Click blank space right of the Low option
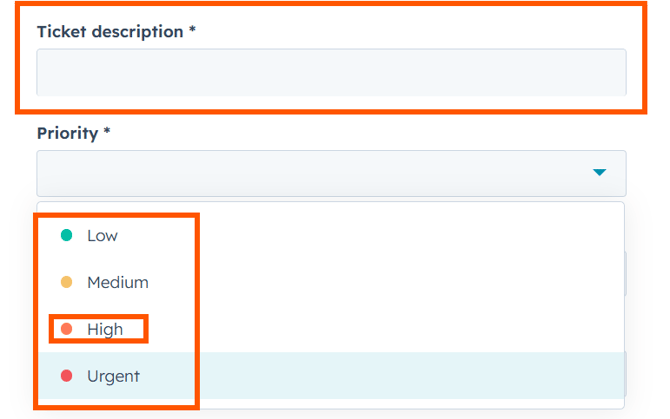Viewport: 670px width, 419px height. click(420, 236)
